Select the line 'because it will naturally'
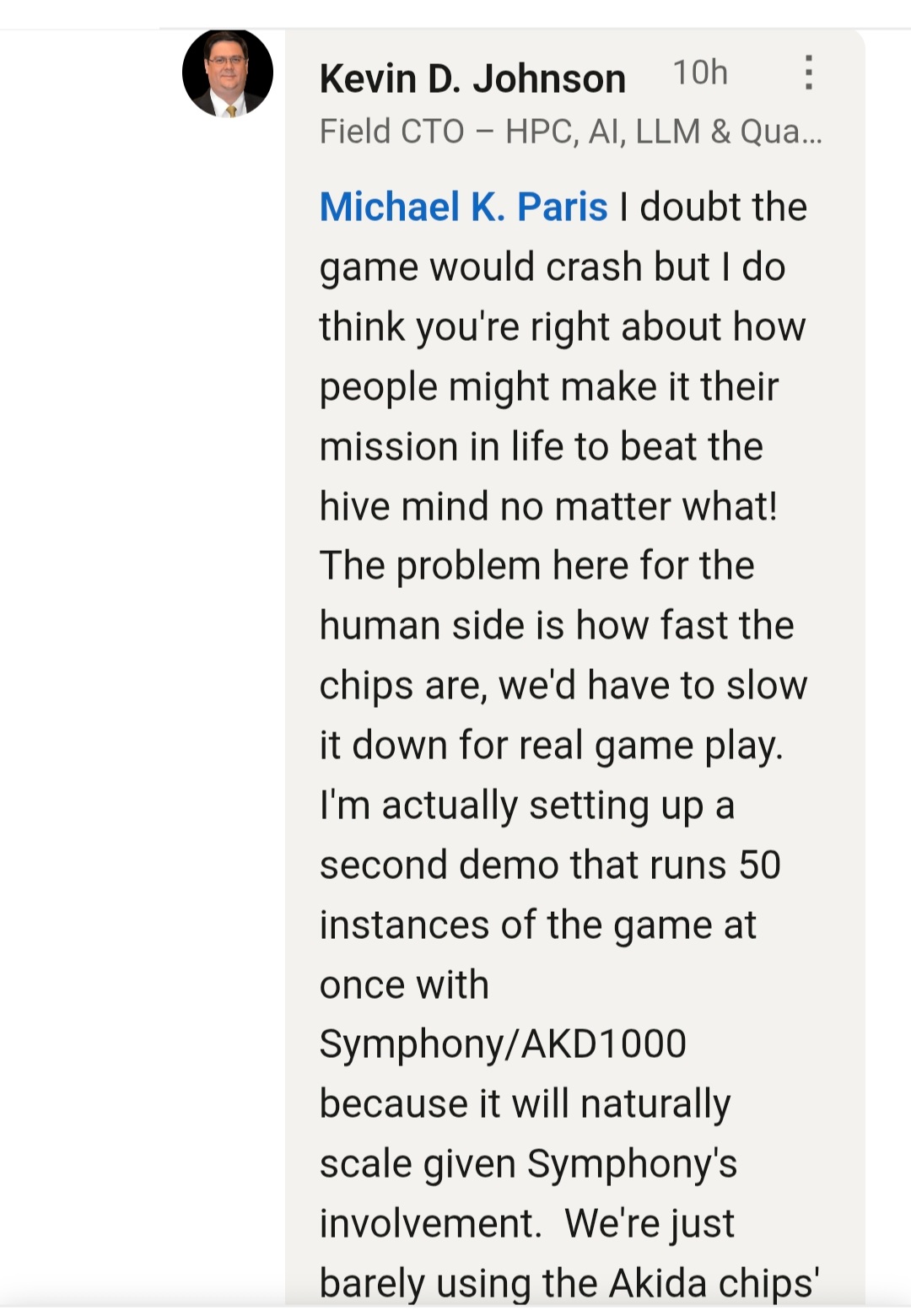911x1316 pixels. click(525, 1104)
